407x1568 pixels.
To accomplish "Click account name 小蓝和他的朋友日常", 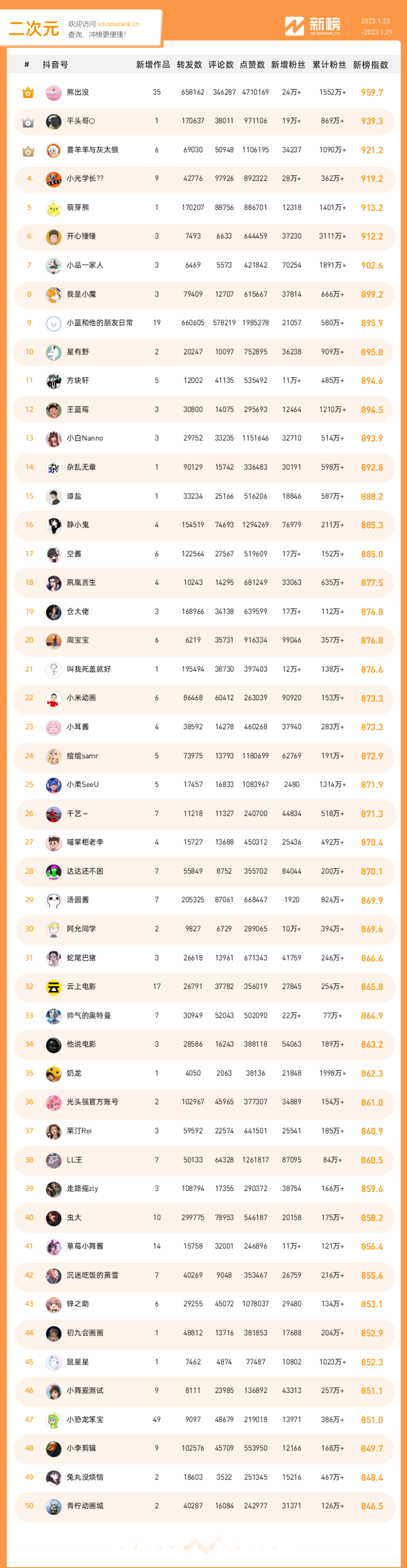I will 100,323.
